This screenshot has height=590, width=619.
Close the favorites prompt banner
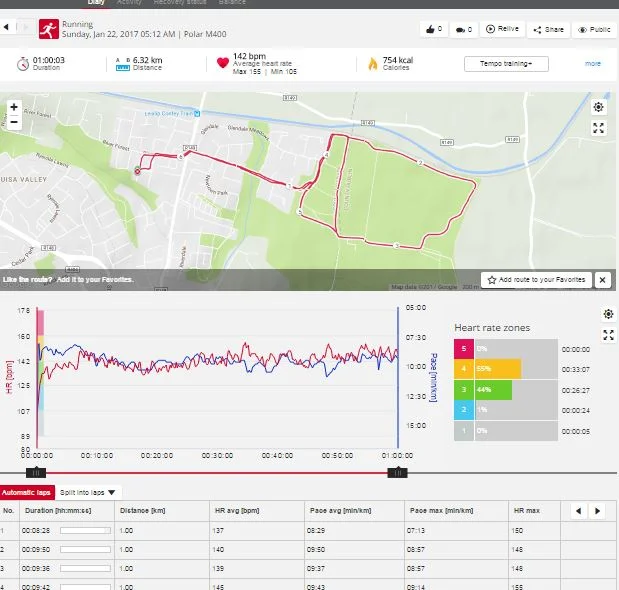603,280
